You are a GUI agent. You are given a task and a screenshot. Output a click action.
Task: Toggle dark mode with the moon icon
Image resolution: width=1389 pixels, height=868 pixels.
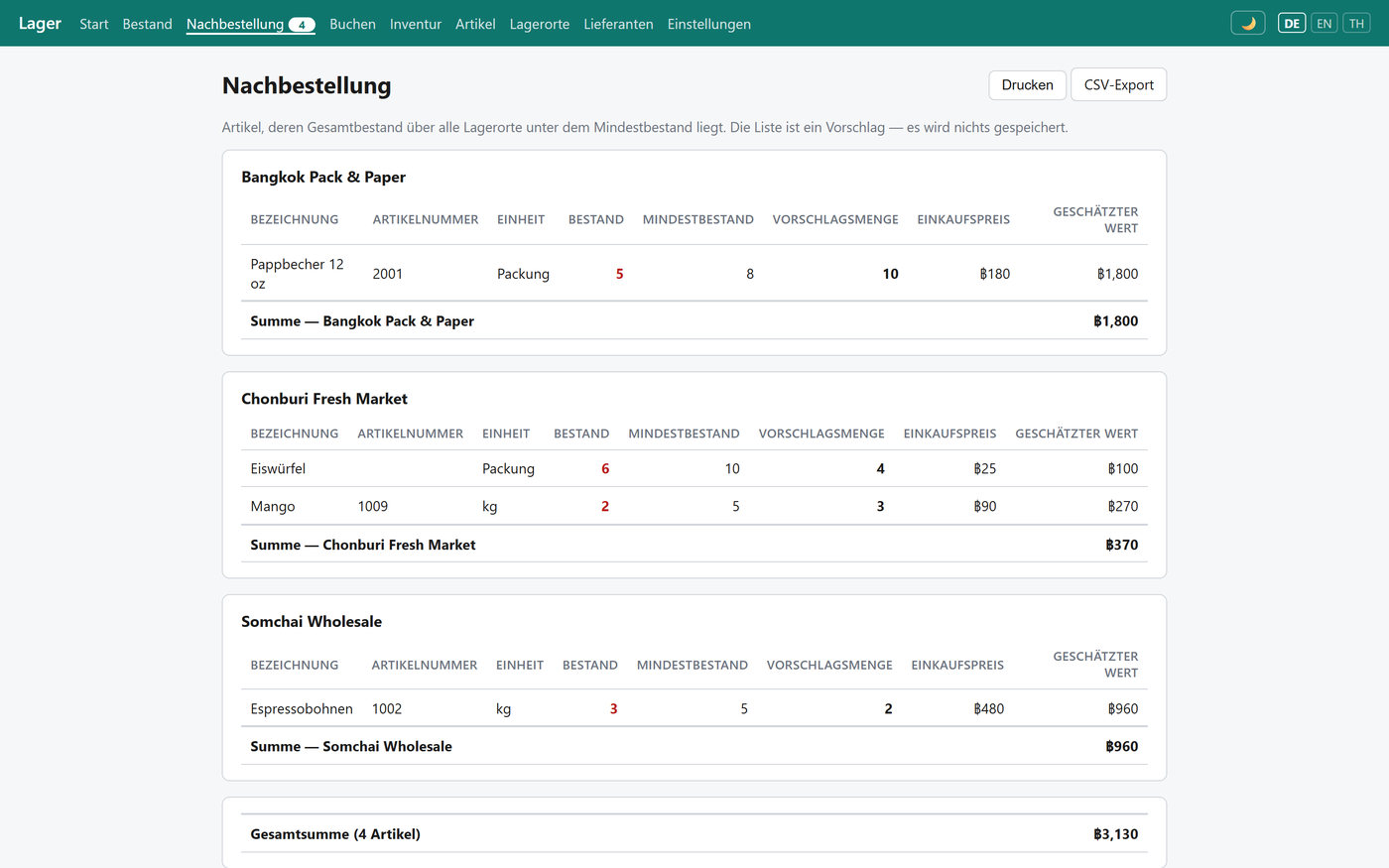click(x=1247, y=23)
